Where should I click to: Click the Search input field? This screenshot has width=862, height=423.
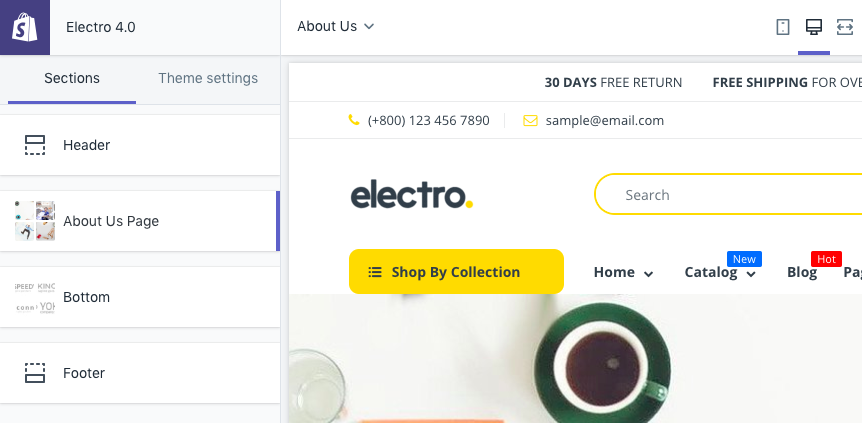pyautogui.click(x=728, y=195)
